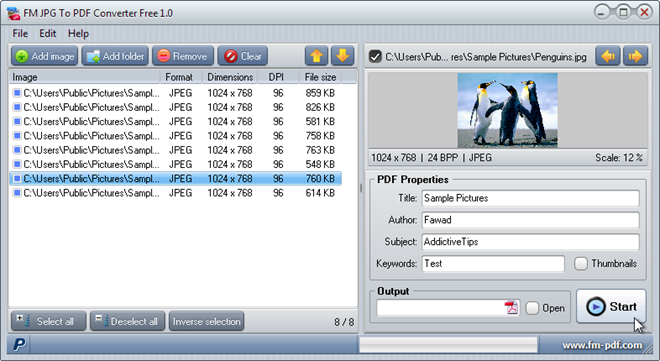The width and height of the screenshot is (660, 361).
Task: Toggle checkbox of the 763 KB row
Action: pyautogui.click(x=17, y=150)
